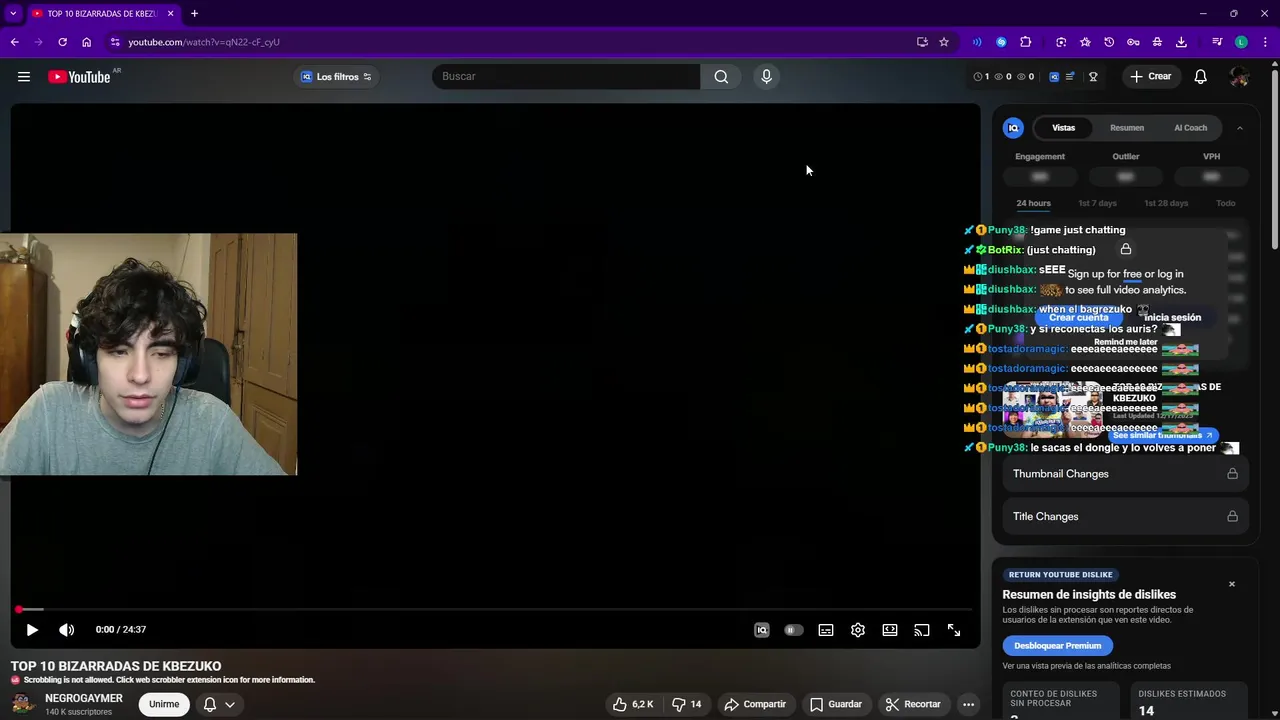Open Los filtros dropdown
Viewport: 1280px width, 720px height.
[337, 77]
